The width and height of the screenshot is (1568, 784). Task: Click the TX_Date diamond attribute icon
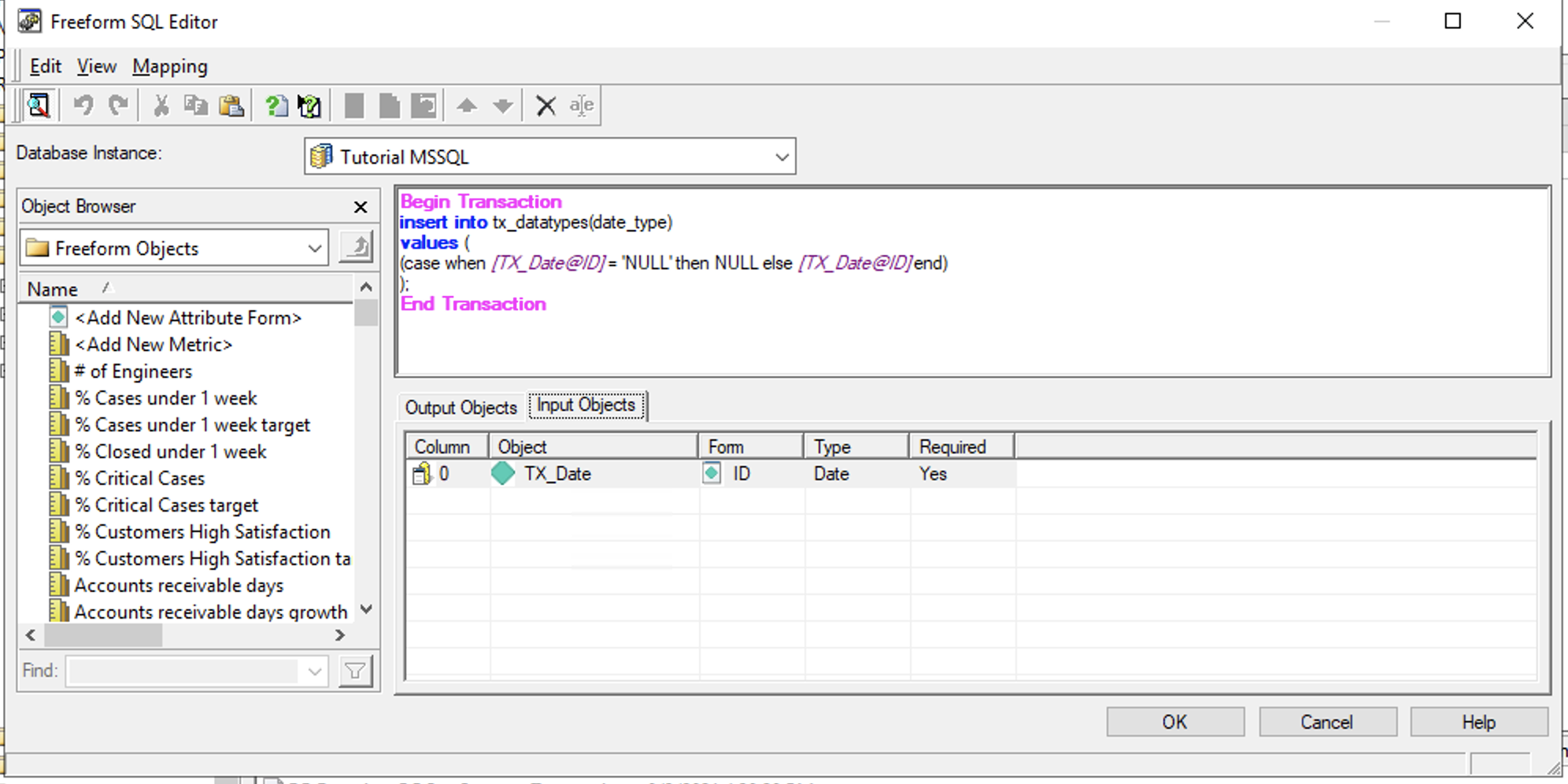coord(502,473)
